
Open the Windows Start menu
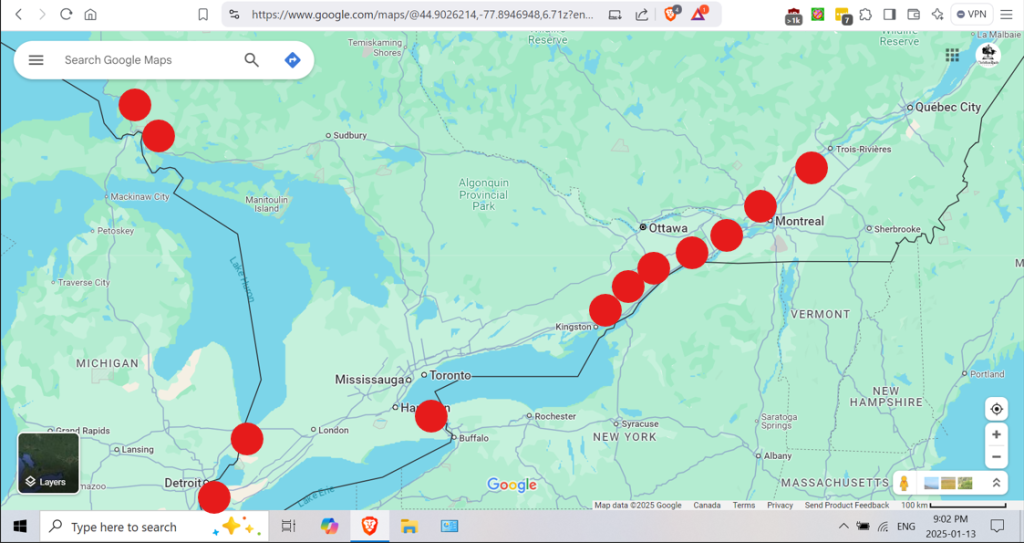20,527
